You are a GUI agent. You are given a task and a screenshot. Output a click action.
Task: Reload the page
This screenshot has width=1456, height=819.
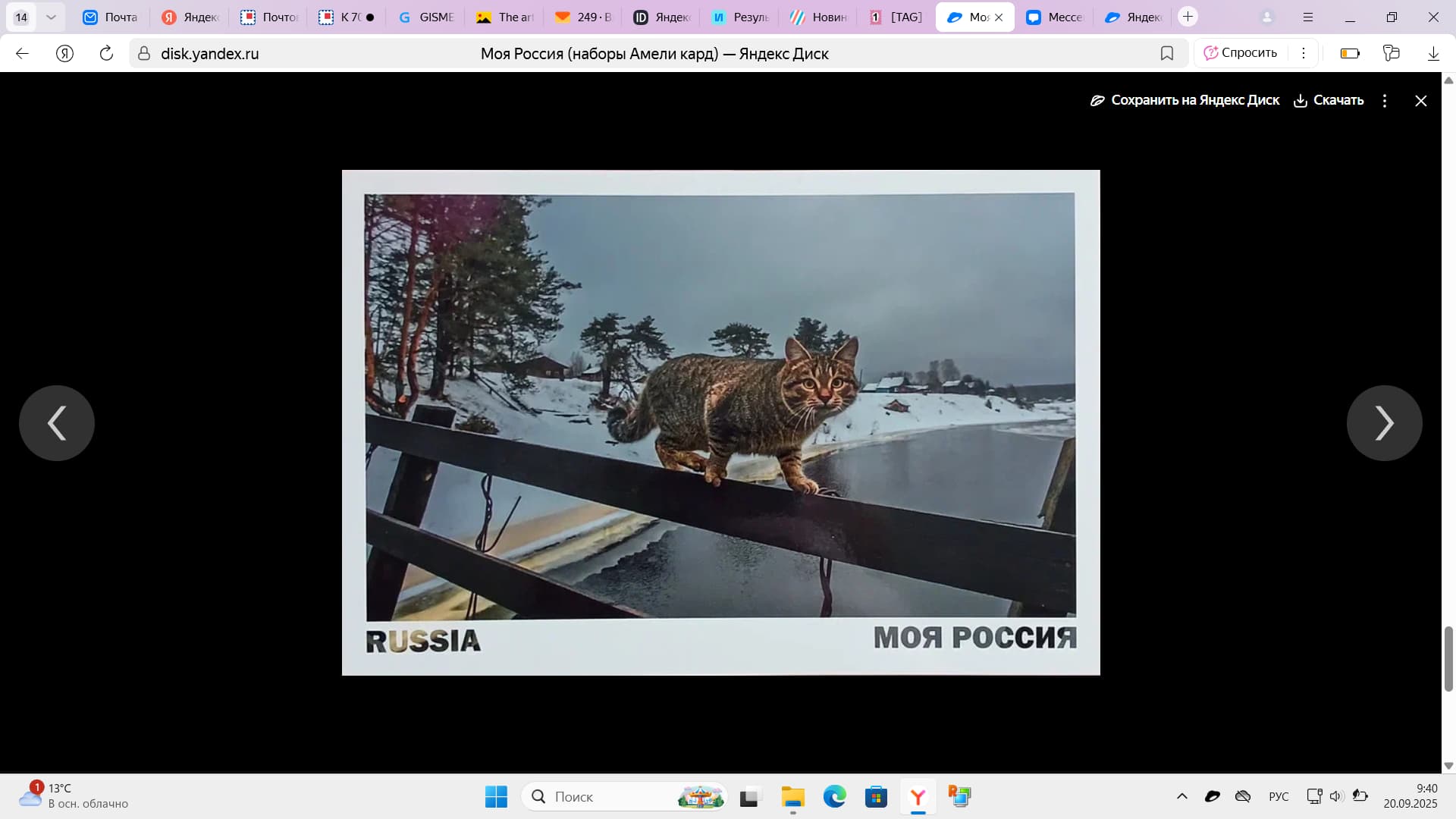pos(106,53)
